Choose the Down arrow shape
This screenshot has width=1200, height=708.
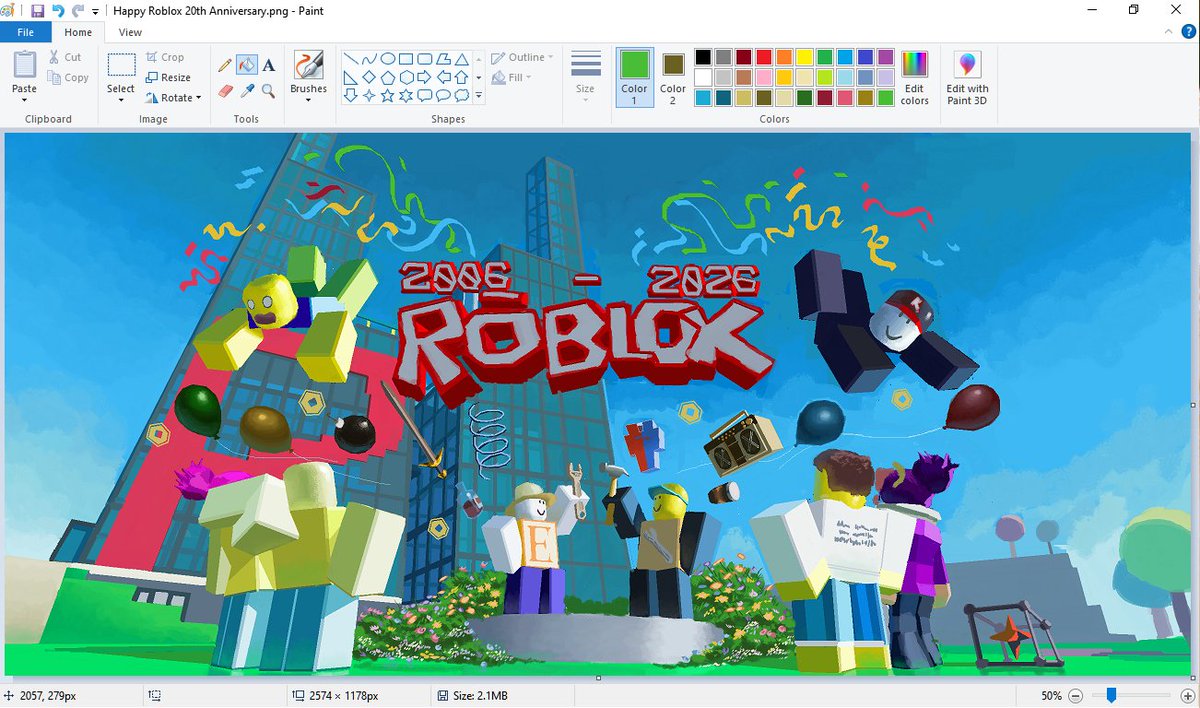[x=351, y=95]
